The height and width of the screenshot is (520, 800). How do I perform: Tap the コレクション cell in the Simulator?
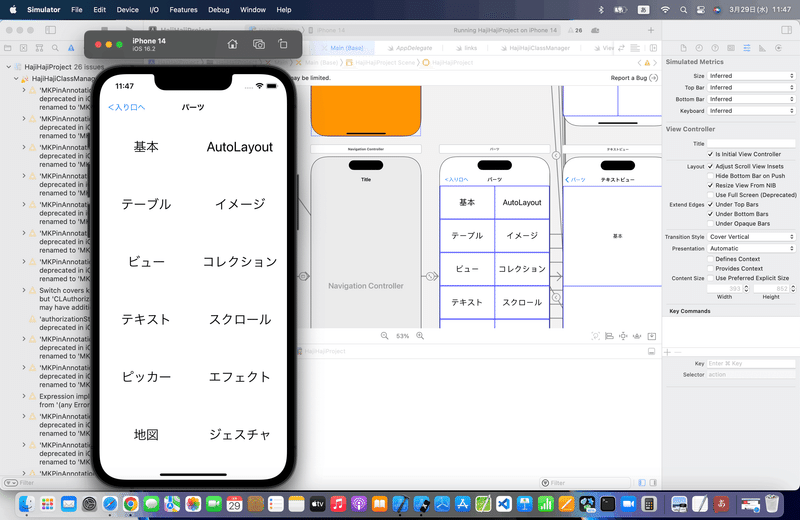240,262
